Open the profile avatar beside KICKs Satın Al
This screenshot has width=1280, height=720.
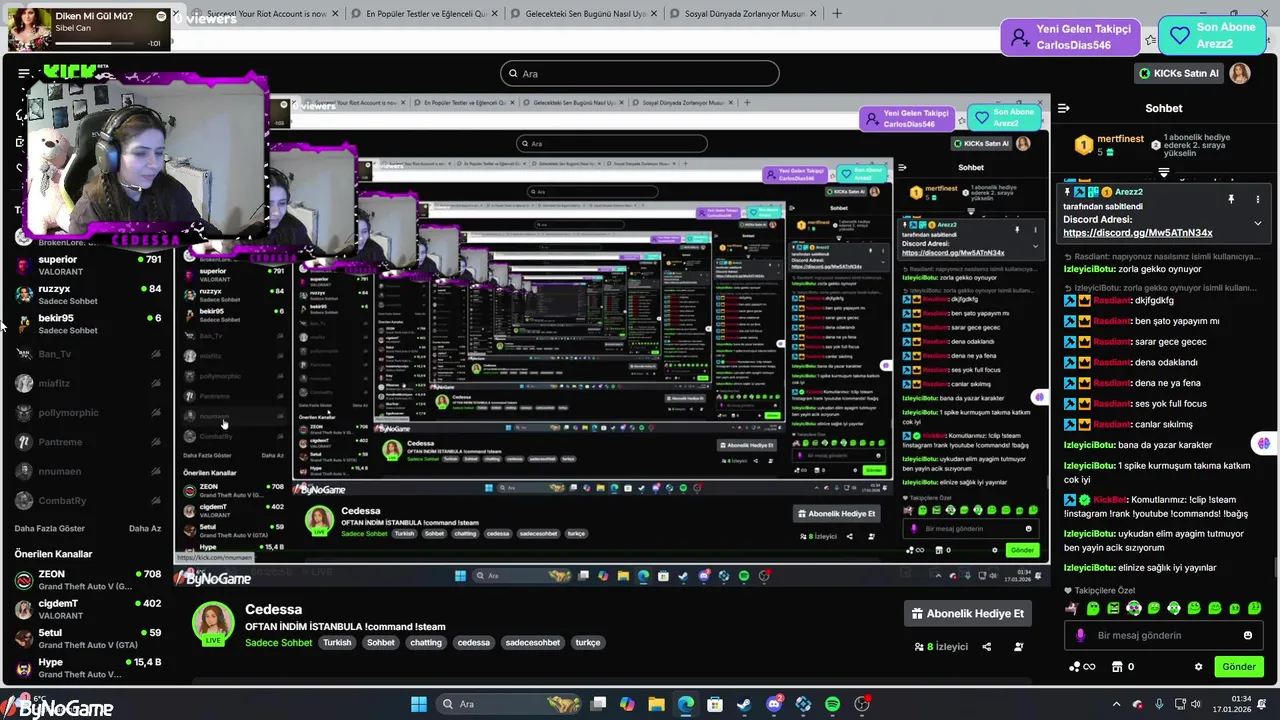1240,74
